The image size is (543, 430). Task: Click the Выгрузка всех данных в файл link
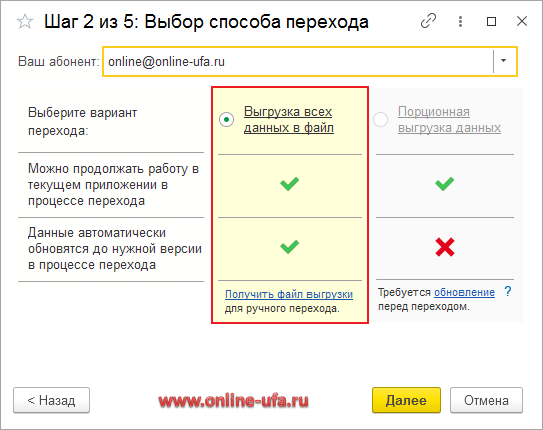click(289, 119)
